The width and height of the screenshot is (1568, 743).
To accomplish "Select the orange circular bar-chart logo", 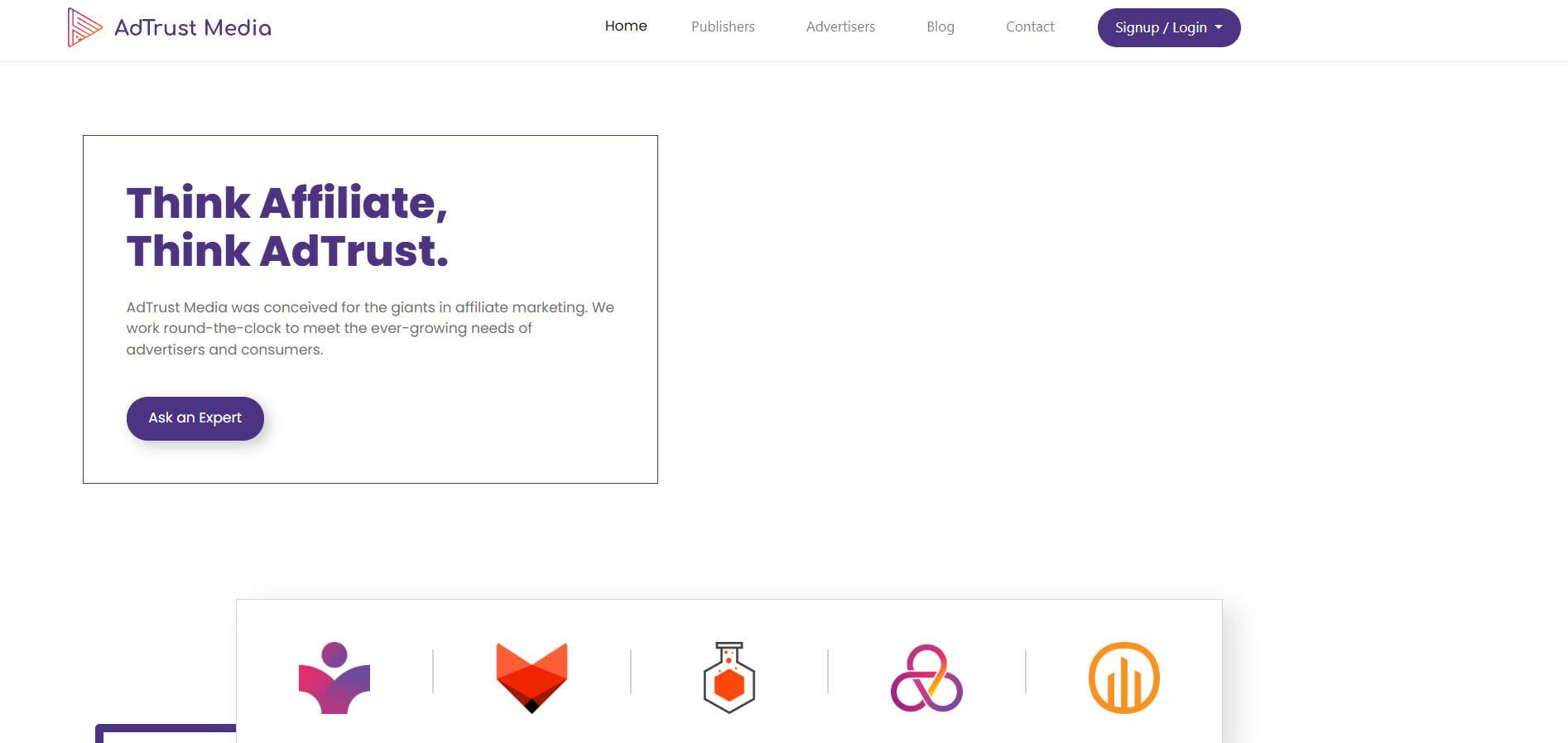I will (x=1123, y=678).
